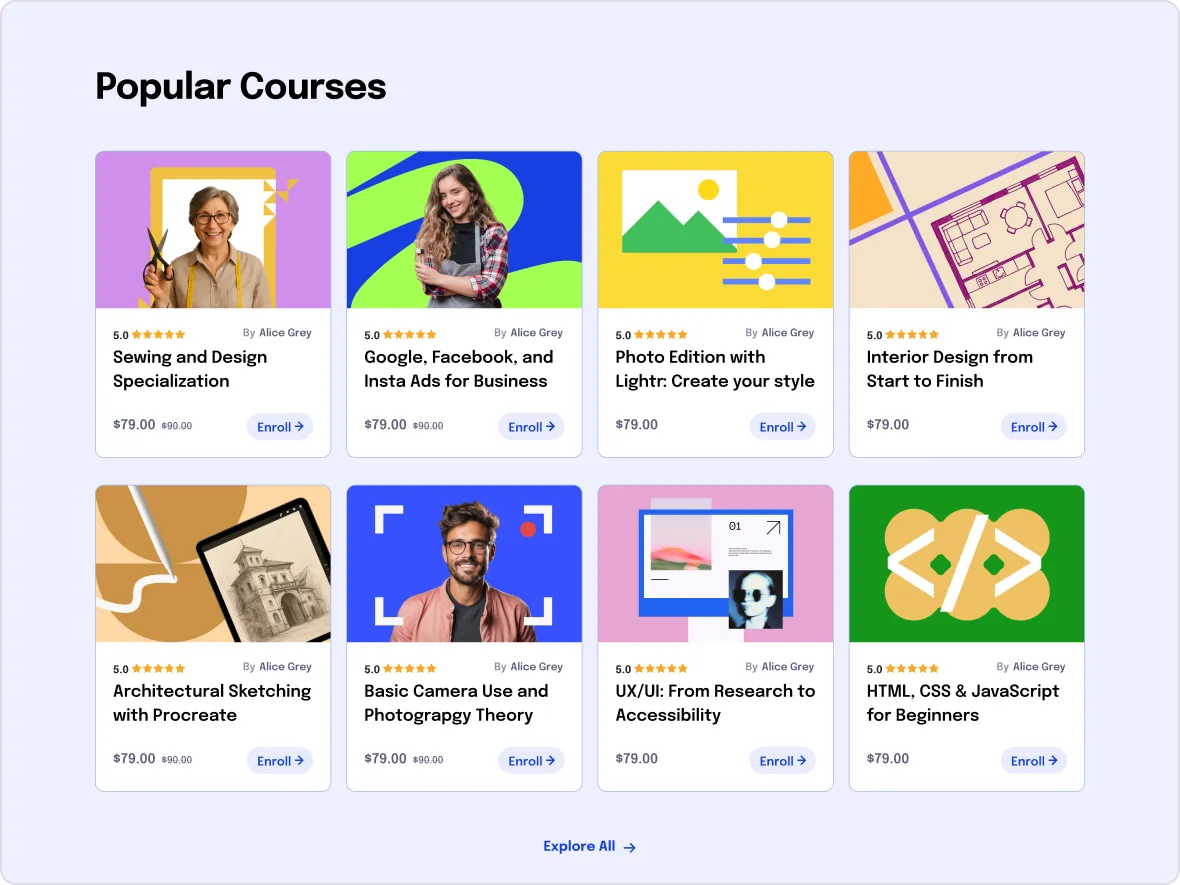Click the tablet sketch Procreate thumbnail
The width and height of the screenshot is (1180, 885).
213,564
